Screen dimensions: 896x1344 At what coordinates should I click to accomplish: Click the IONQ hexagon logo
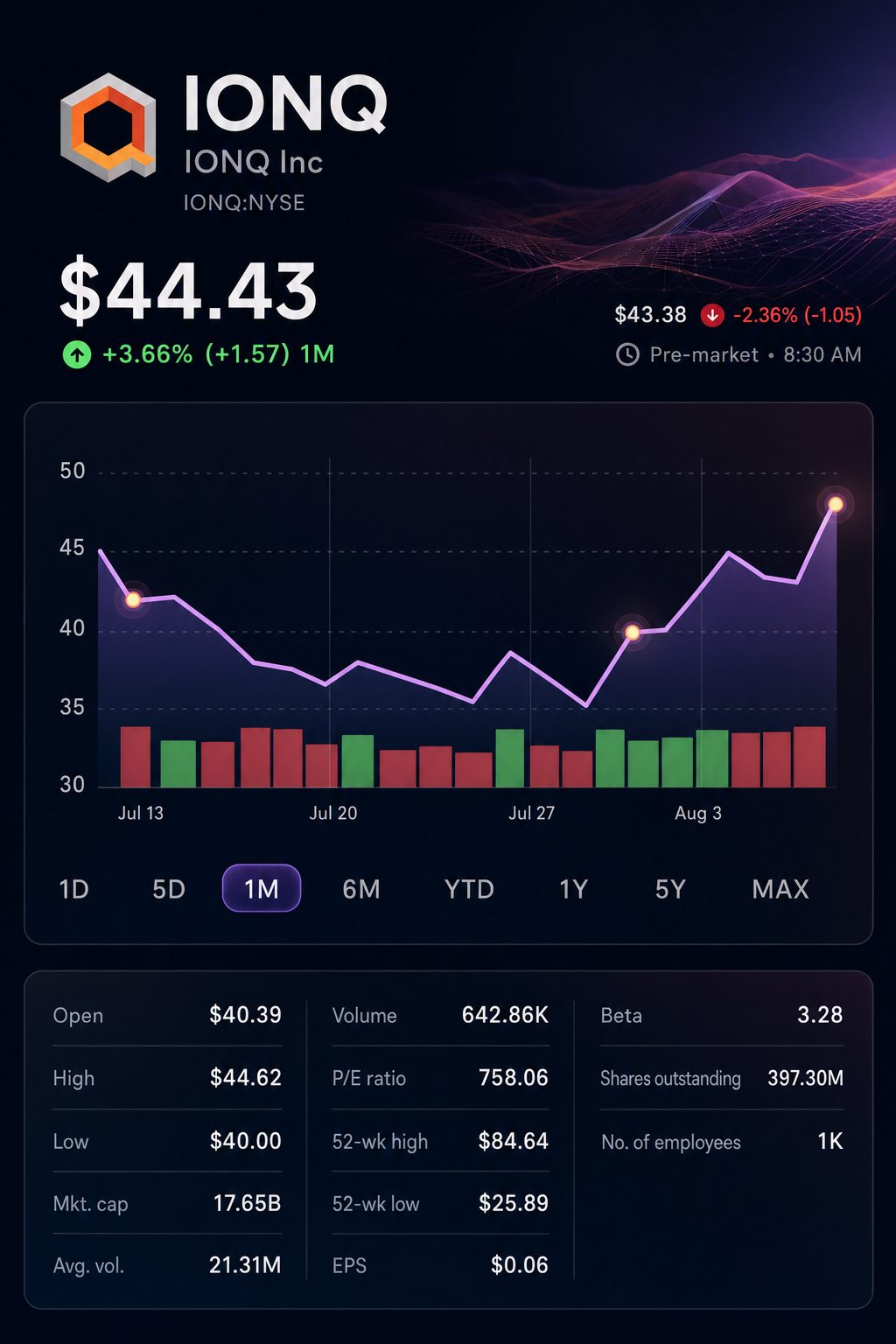(108, 127)
